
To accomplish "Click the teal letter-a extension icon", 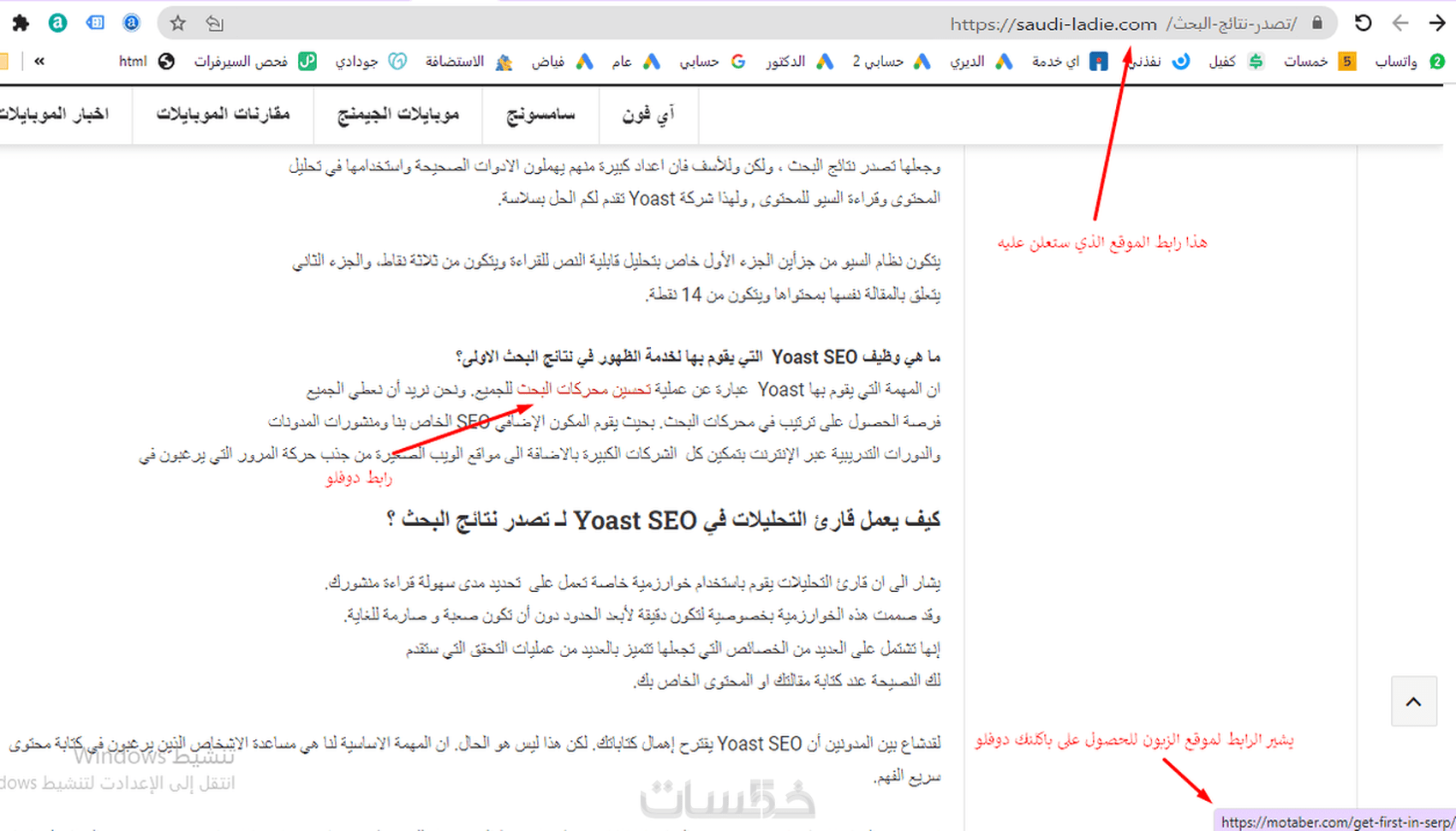I will coord(57,23).
